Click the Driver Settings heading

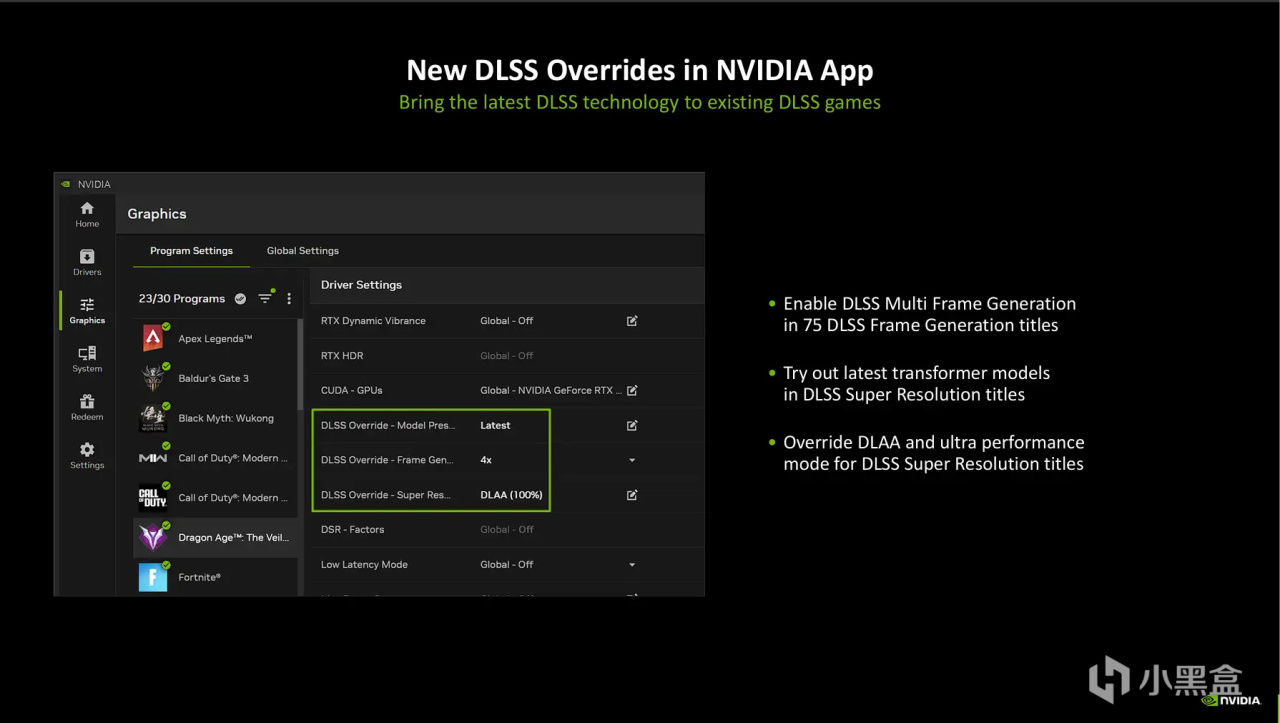tap(361, 285)
